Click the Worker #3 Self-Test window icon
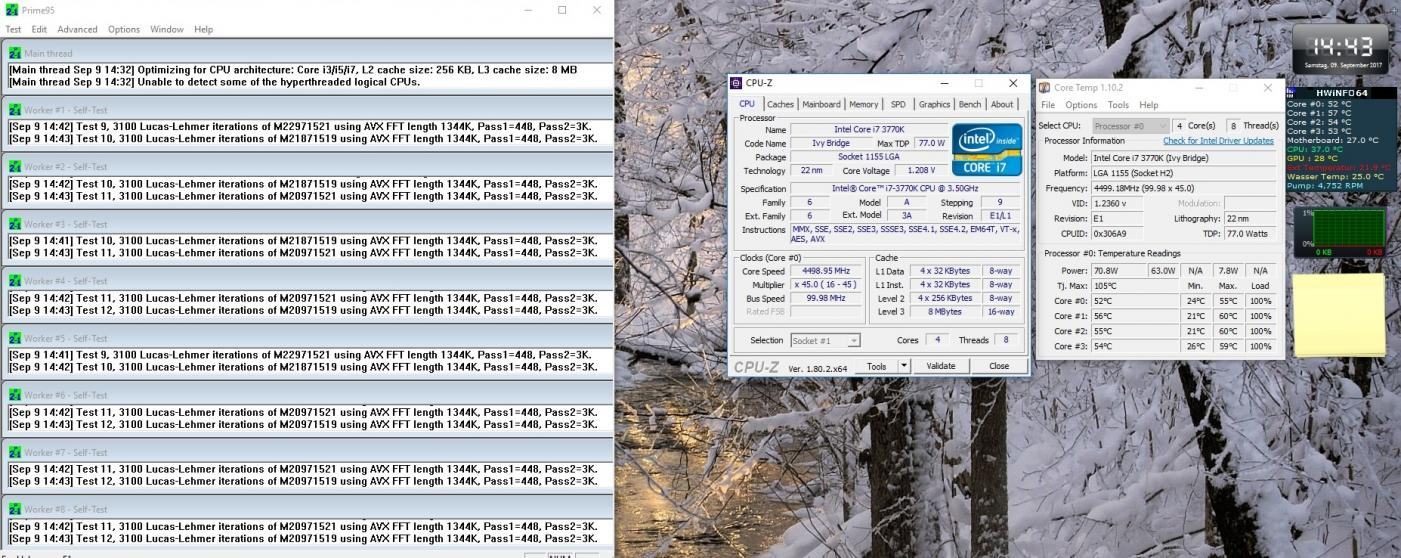The width and height of the screenshot is (1401, 558). [15, 224]
